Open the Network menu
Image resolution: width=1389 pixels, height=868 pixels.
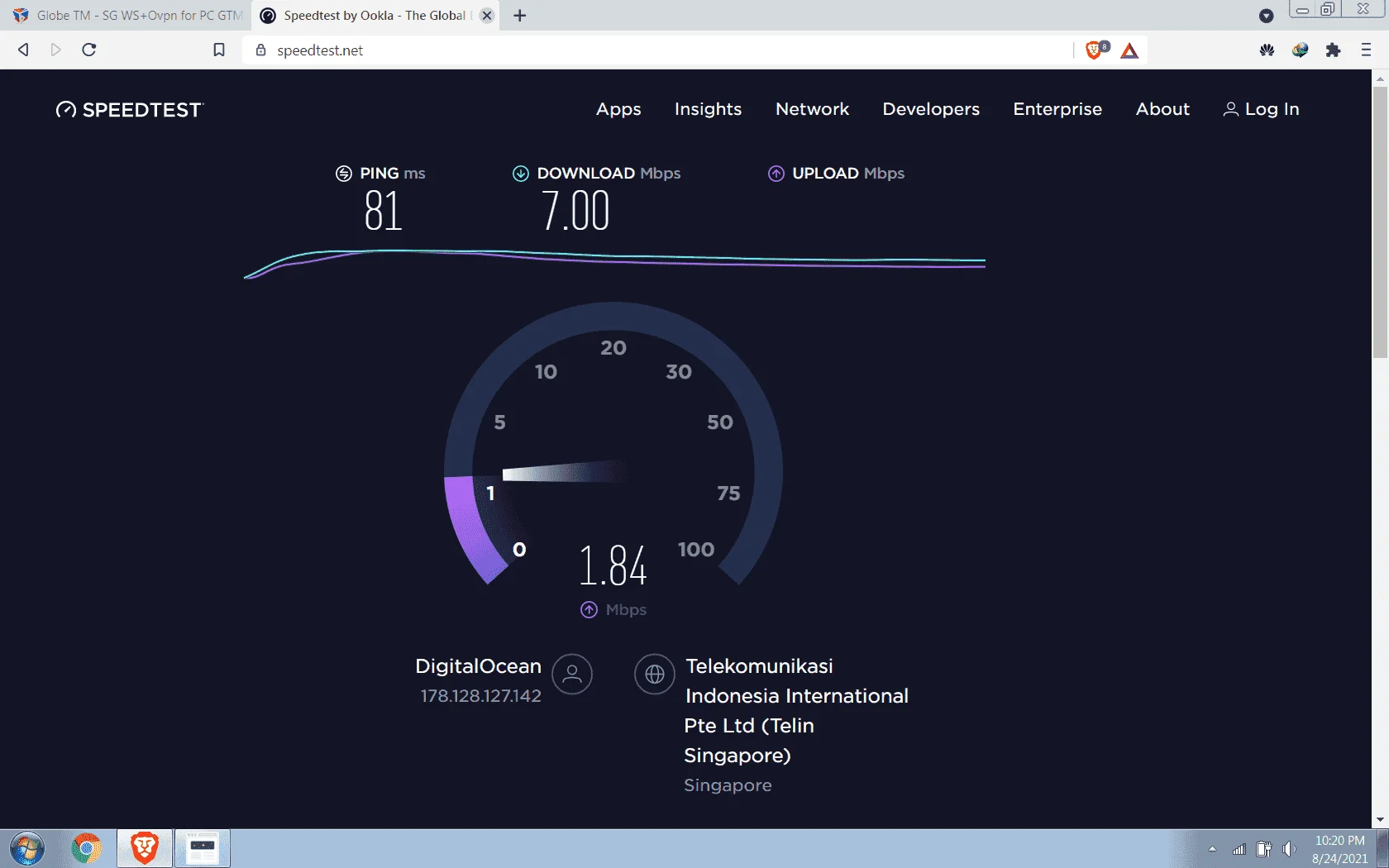tap(812, 109)
